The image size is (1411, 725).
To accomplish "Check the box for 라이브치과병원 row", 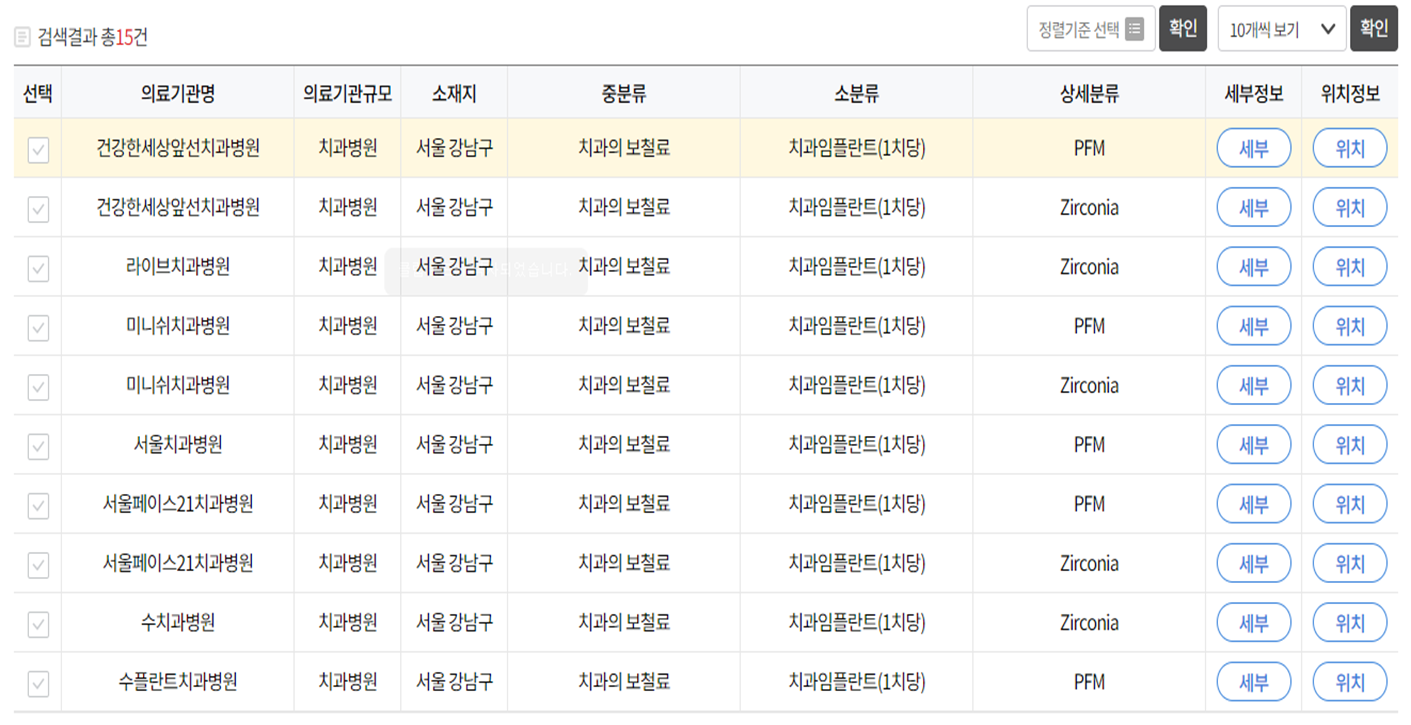I will tap(38, 268).
